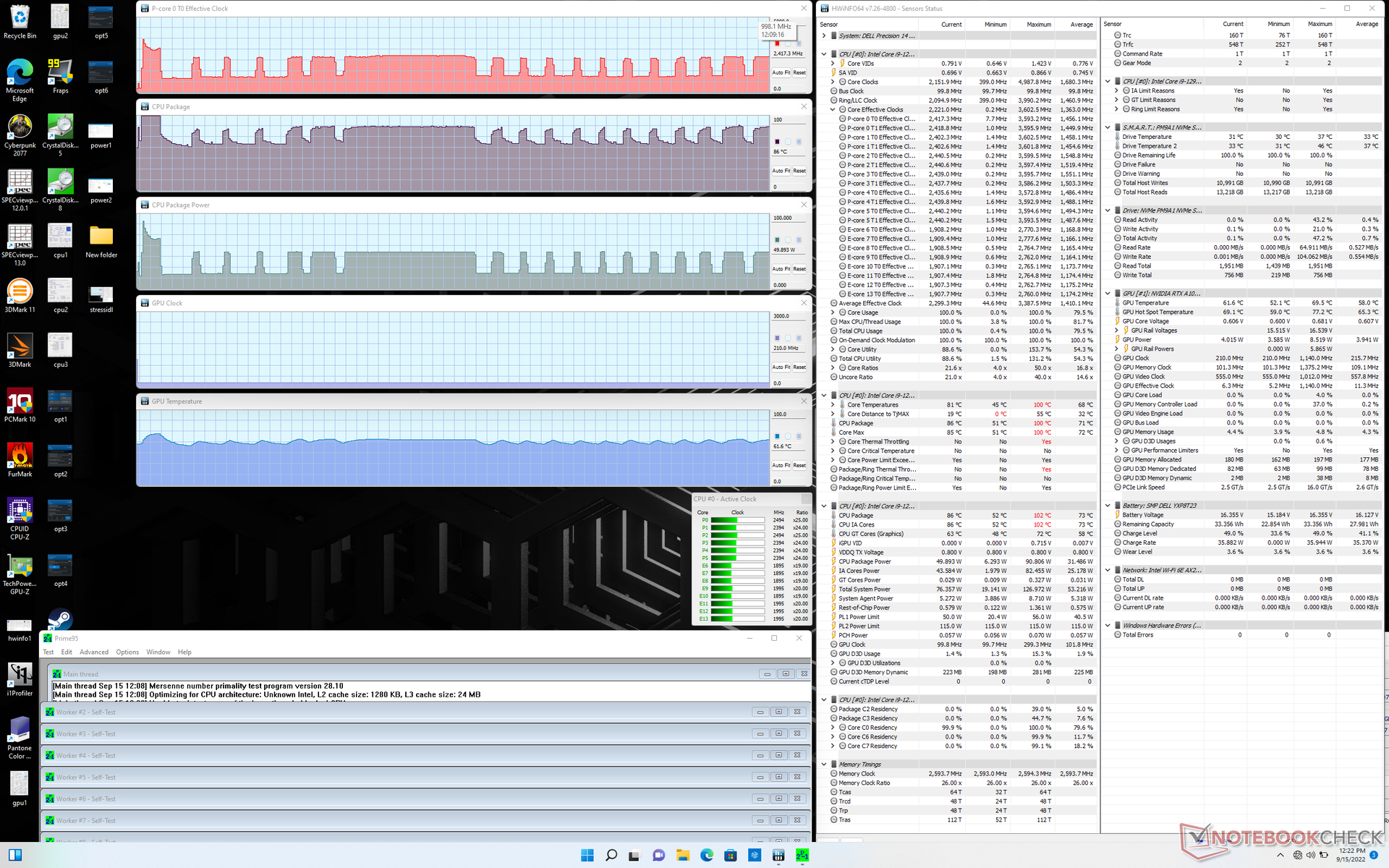Collapse CPU [#0] Intel Core i9 clocks section
Viewport: 1389px width, 868px height.
click(824, 54)
